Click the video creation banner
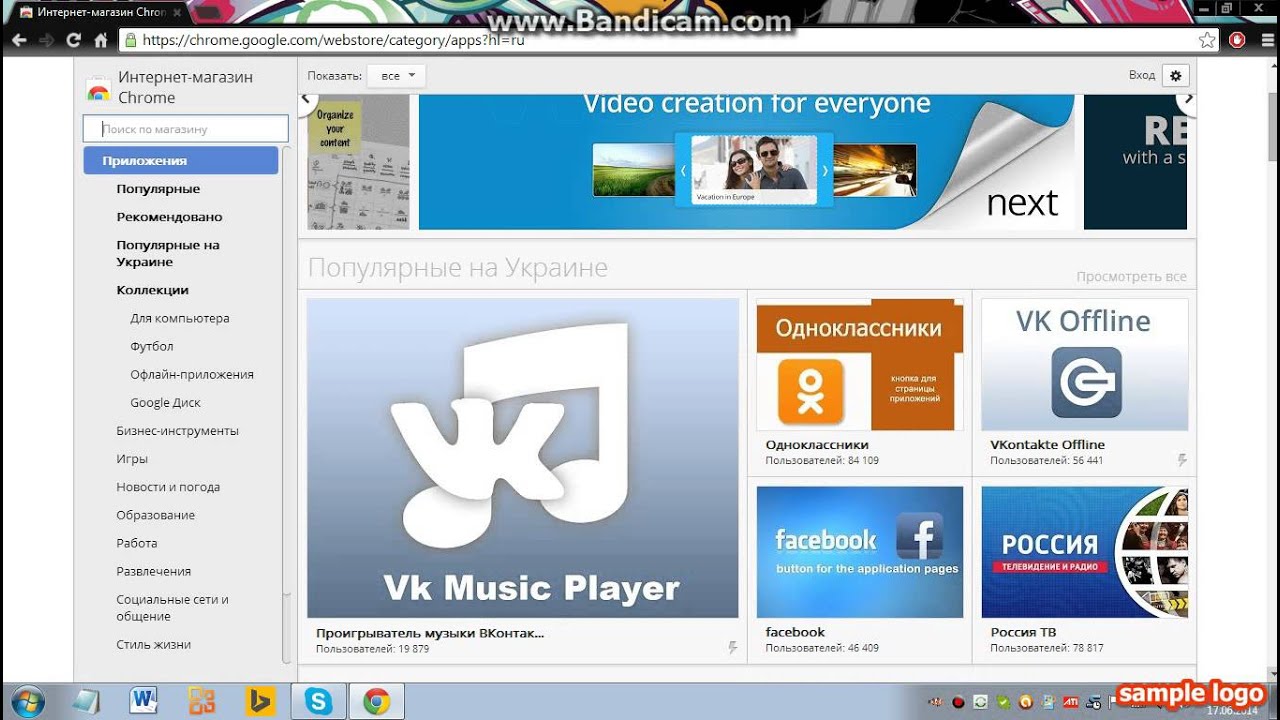Screen dimensions: 1280x720 pyautogui.click(x=746, y=162)
